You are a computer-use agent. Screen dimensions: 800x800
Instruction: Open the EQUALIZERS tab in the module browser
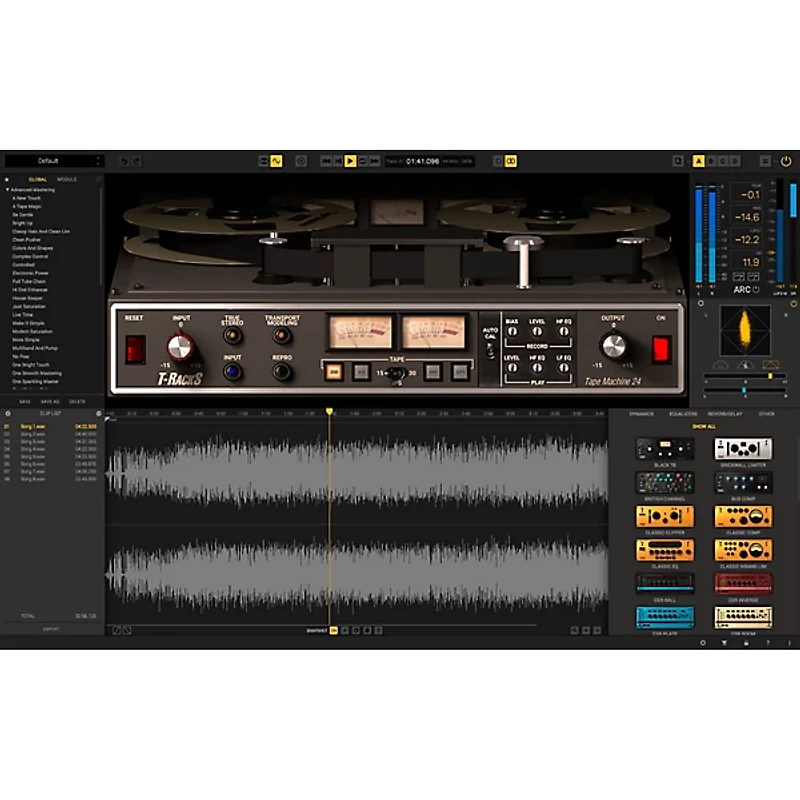coord(683,412)
